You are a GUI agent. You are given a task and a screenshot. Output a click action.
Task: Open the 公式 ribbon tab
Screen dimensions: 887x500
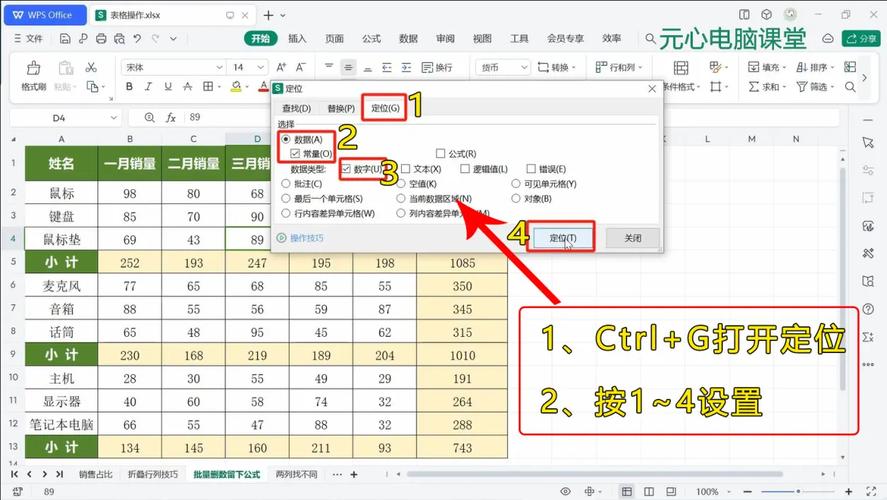(372, 38)
